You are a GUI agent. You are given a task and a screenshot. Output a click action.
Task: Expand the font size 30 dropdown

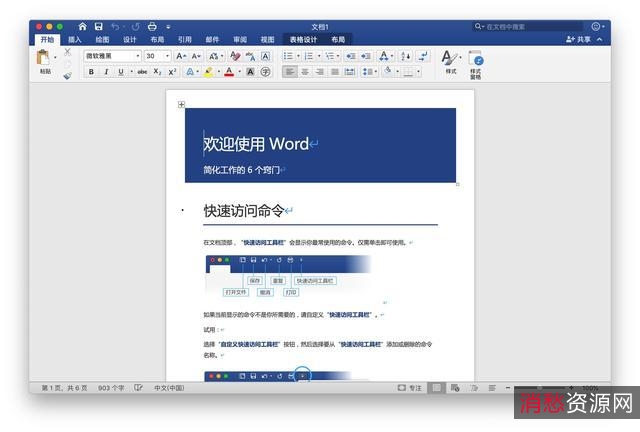pyautogui.click(x=167, y=56)
